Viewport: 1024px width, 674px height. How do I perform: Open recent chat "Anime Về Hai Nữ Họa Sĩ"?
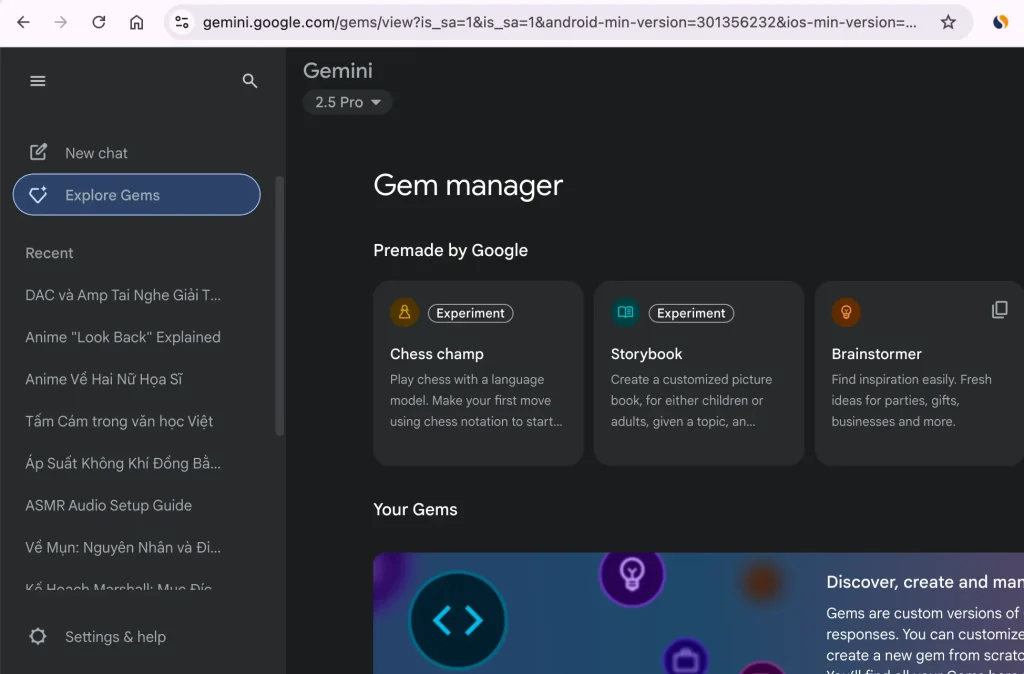(x=104, y=379)
